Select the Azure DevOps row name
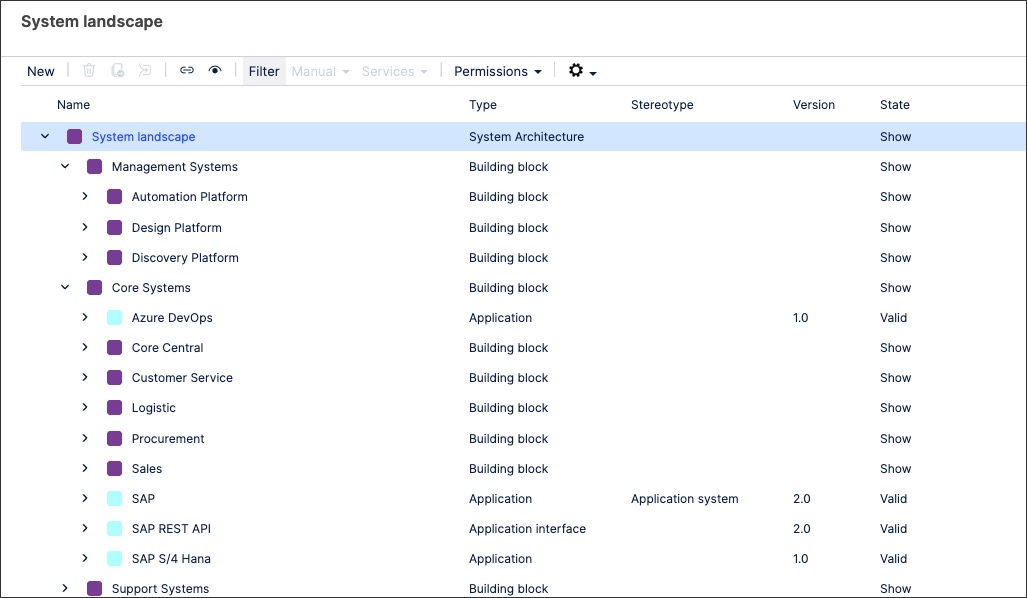1027x598 pixels. [172, 318]
